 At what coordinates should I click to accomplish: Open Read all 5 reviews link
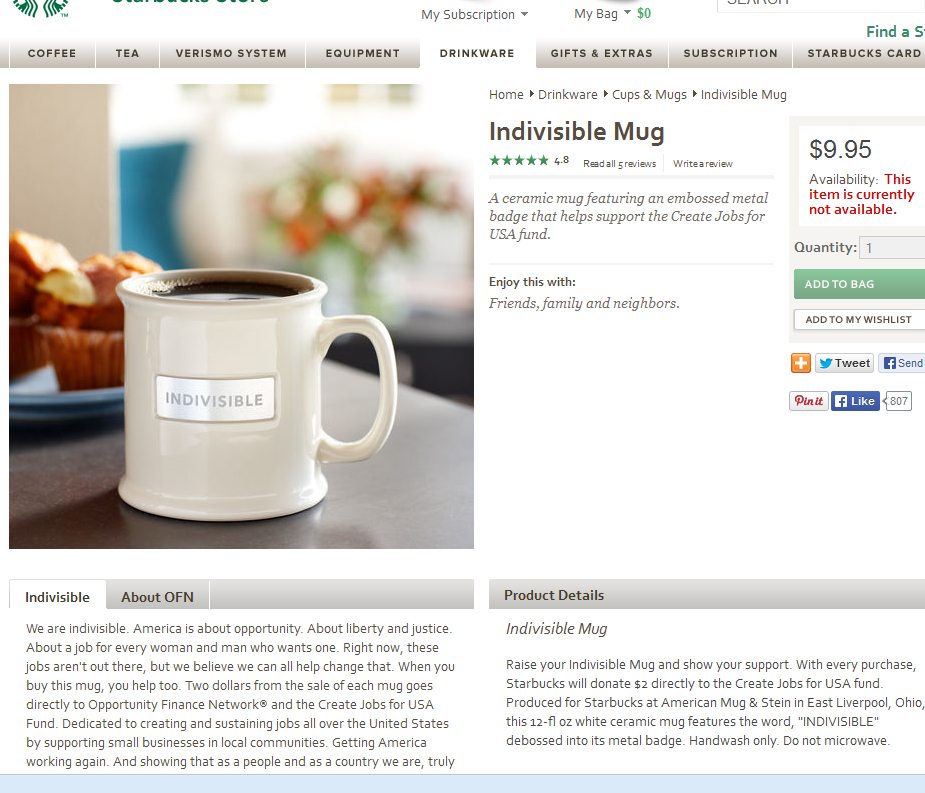[619, 163]
